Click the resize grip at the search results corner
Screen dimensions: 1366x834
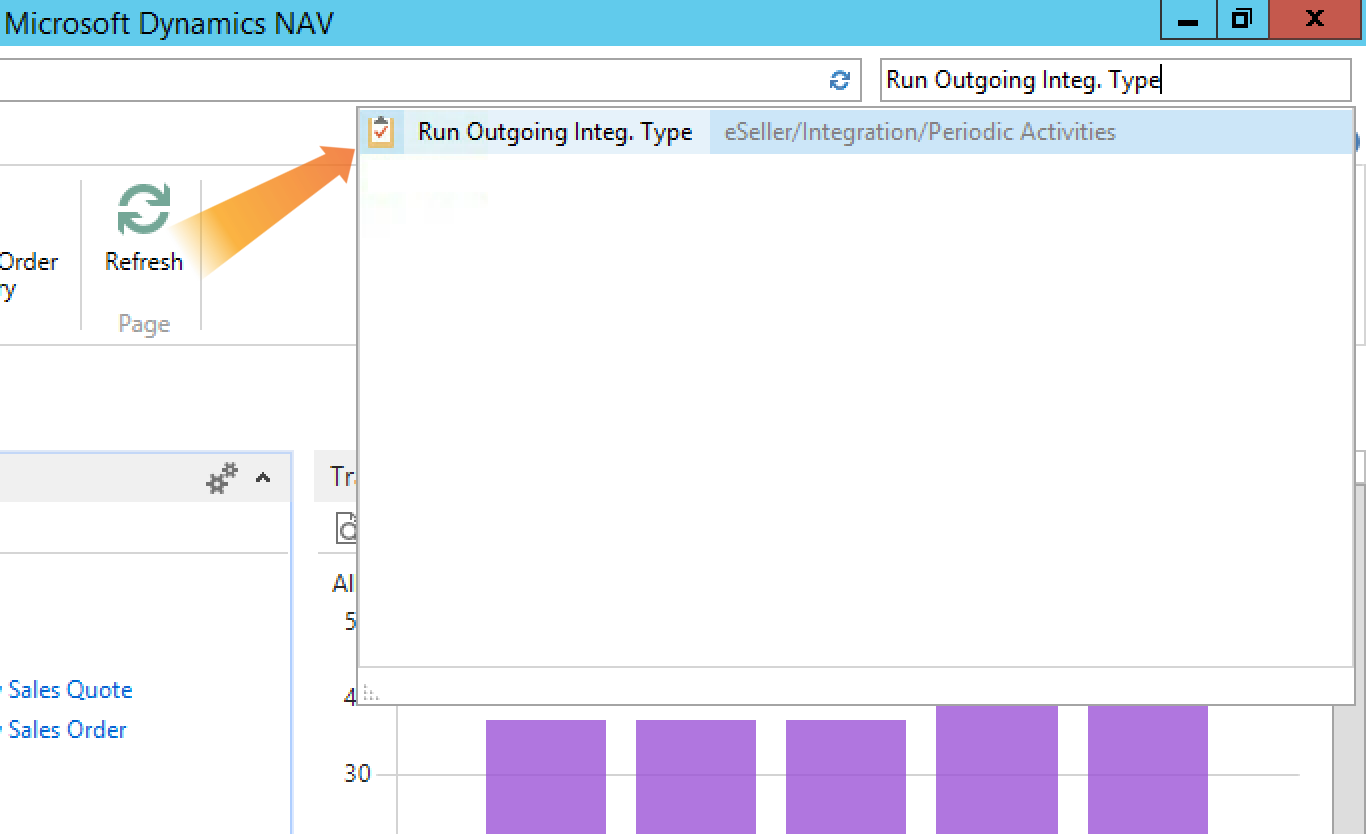pyautogui.click(x=370, y=692)
